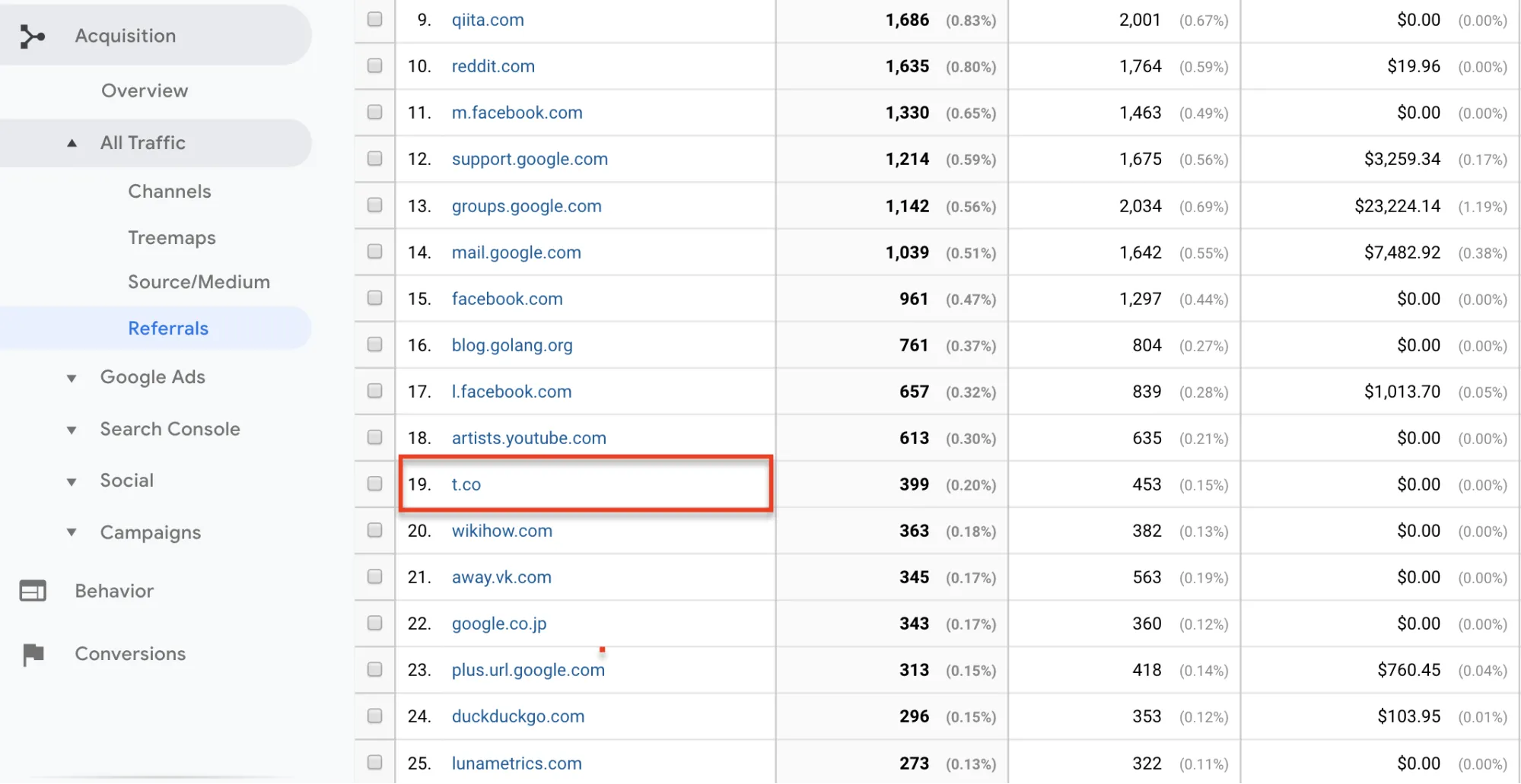Select the lunametrics.com row checkbox
Image resolution: width=1521 pixels, height=784 pixels.
[x=374, y=762]
